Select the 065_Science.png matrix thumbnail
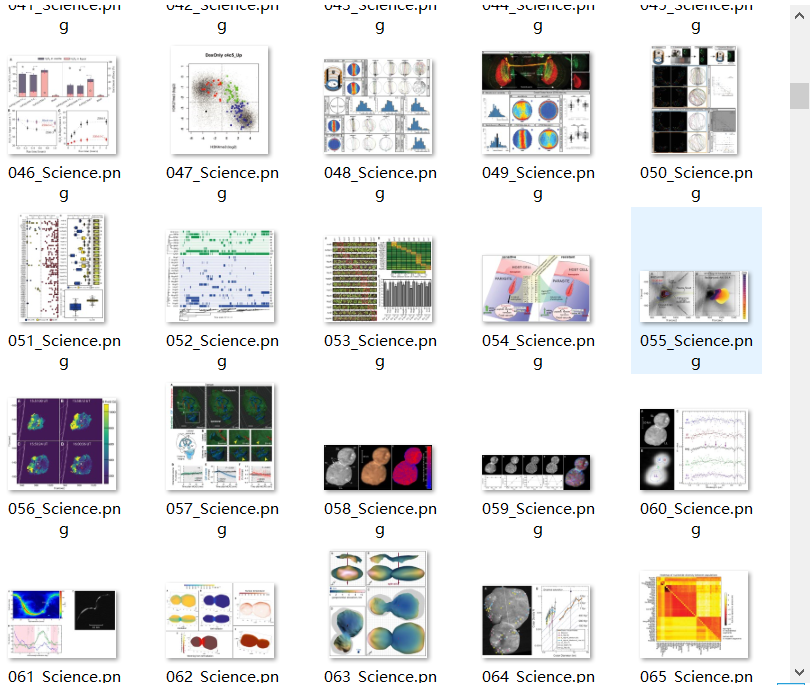The width and height of the screenshot is (811, 685). point(694,614)
